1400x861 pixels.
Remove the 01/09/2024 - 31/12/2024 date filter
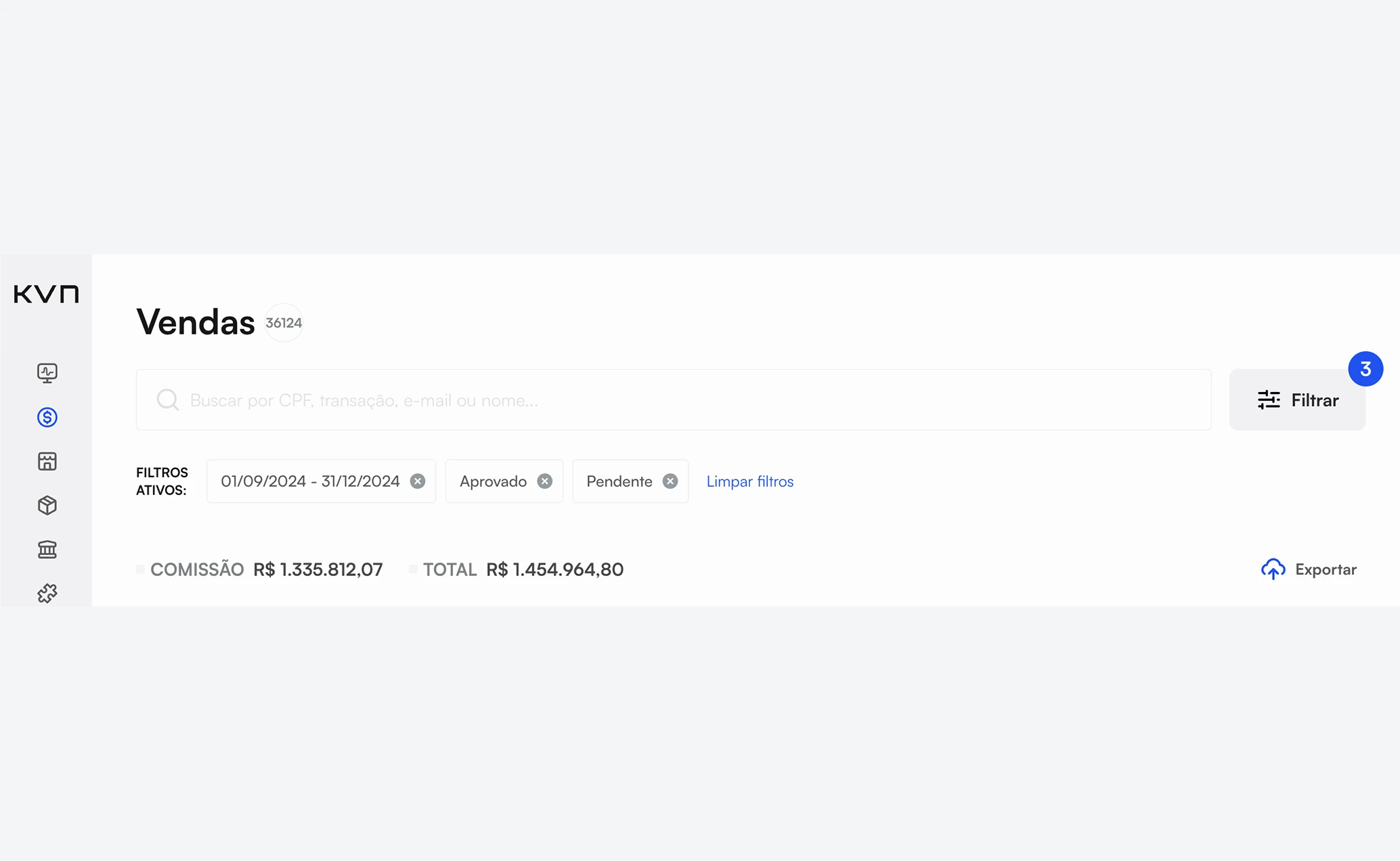(x=418, y=481)
